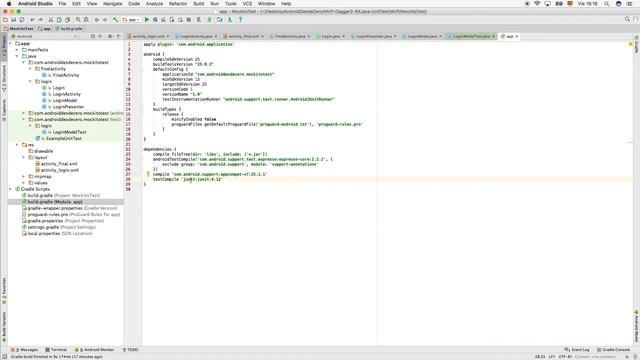This screenshot has height=360, width=640.
Task: Click MockitoTest breadcrumb
Action: pos(19,29)
